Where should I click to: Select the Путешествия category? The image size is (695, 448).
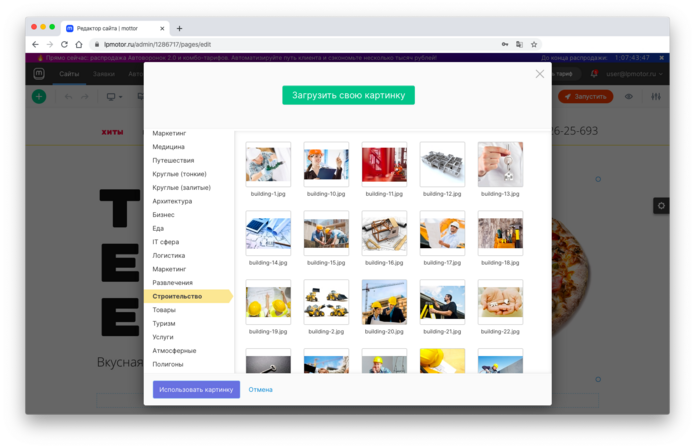[x=173, y=160]
